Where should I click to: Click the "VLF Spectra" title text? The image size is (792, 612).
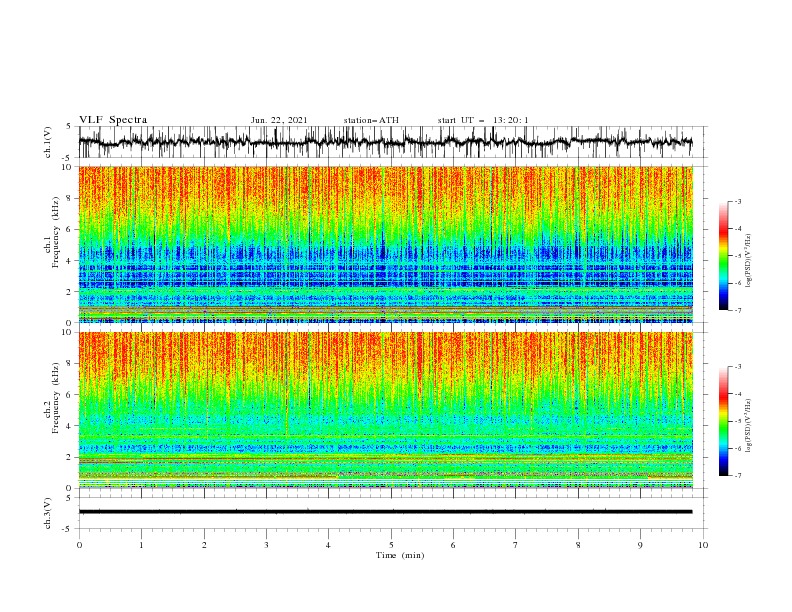113,120
